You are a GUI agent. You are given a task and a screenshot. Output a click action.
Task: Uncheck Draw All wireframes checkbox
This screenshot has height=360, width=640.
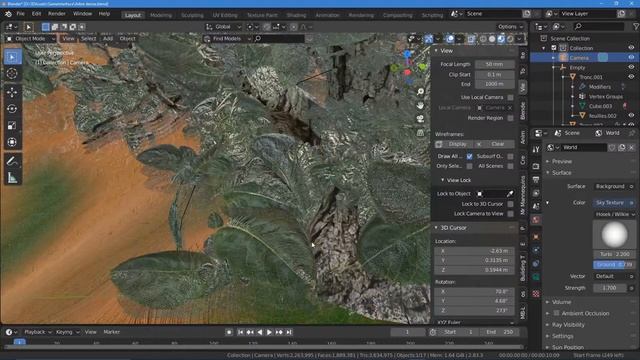coord(469,156)
